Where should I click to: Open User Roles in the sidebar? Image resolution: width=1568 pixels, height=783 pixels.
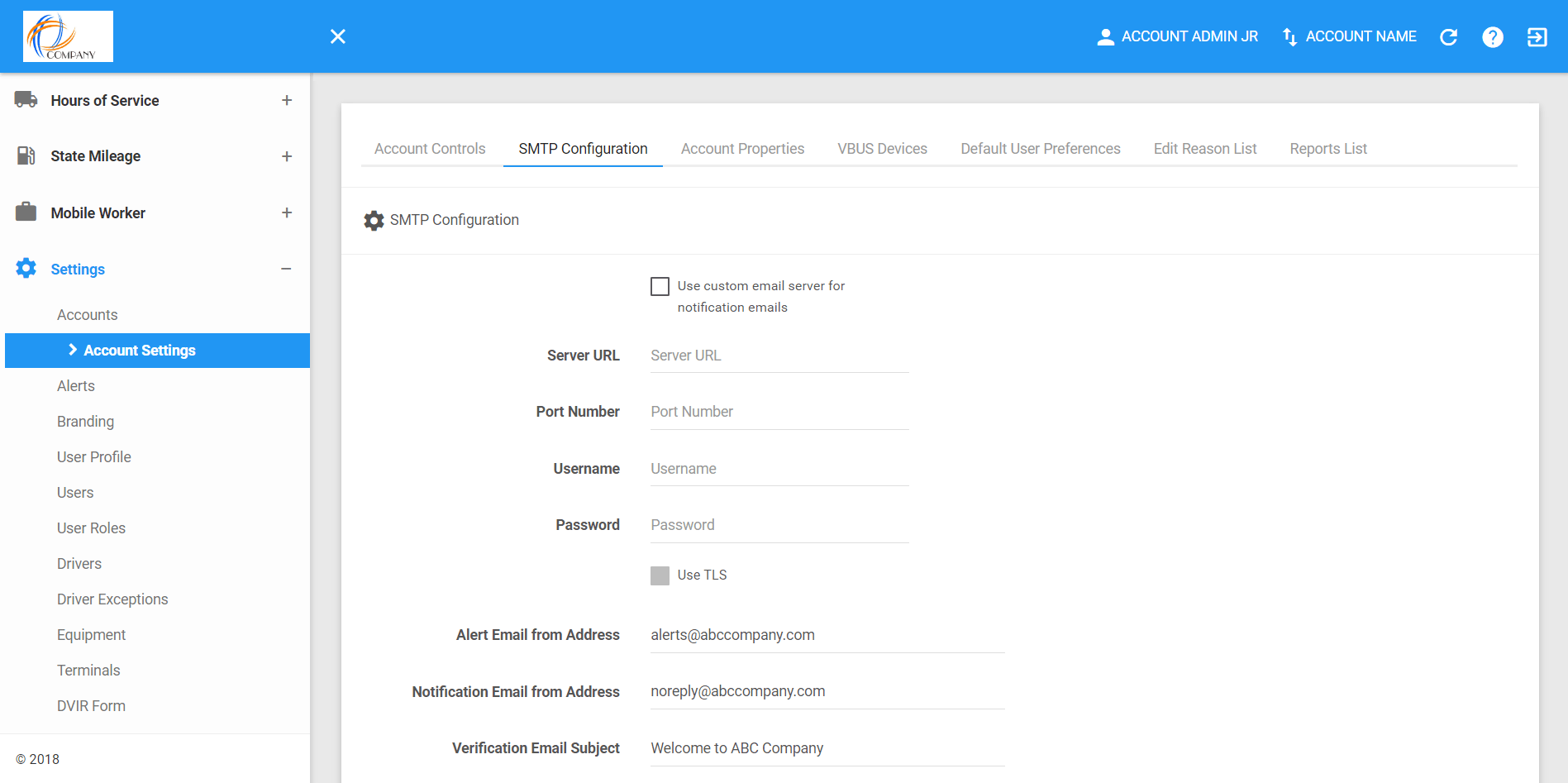(91, 528)
